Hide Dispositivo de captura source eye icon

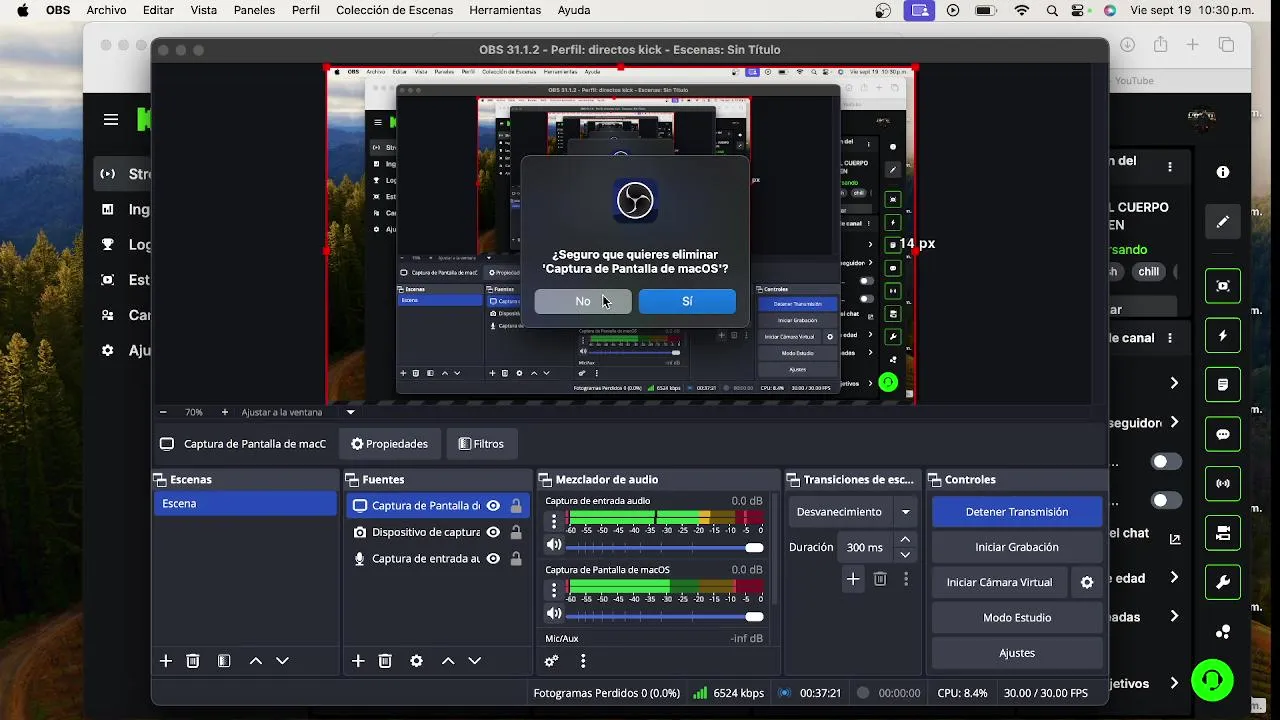point(493,532)
